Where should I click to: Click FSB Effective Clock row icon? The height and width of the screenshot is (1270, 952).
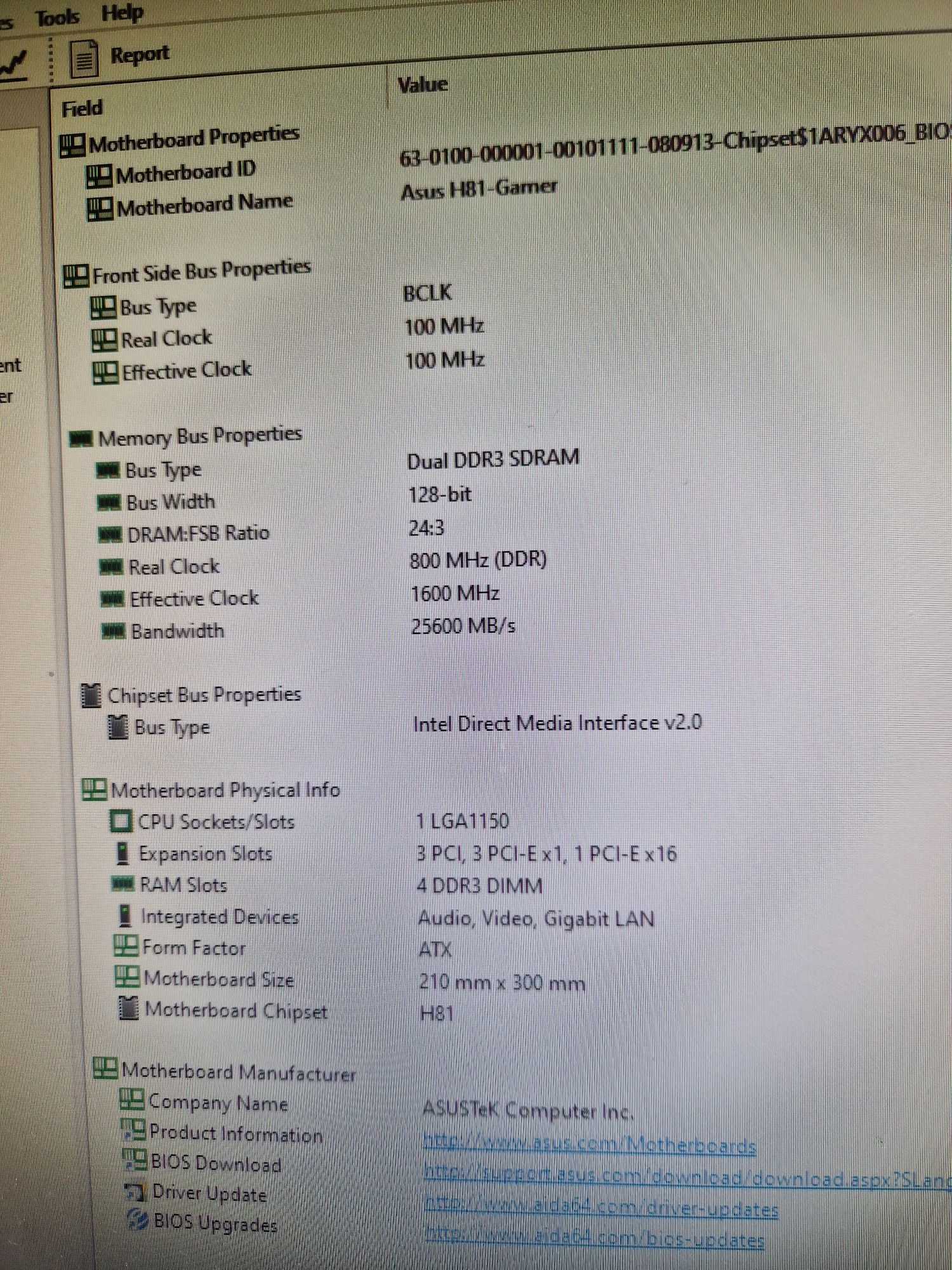coord(105,373)
